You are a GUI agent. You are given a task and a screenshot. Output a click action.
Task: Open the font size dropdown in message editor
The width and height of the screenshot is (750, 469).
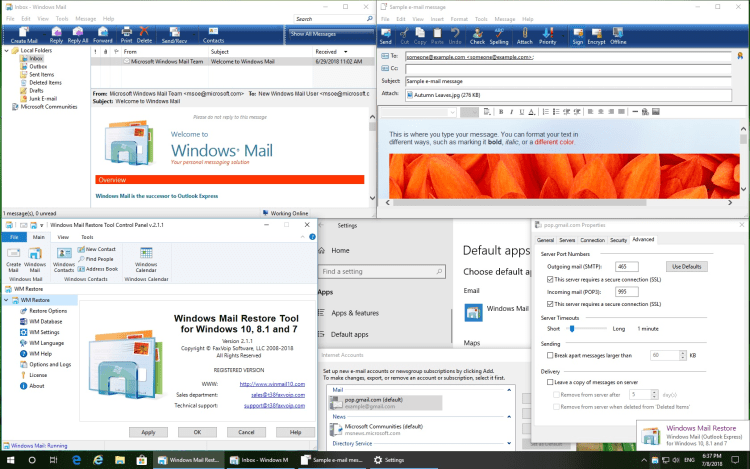[474, 112]
